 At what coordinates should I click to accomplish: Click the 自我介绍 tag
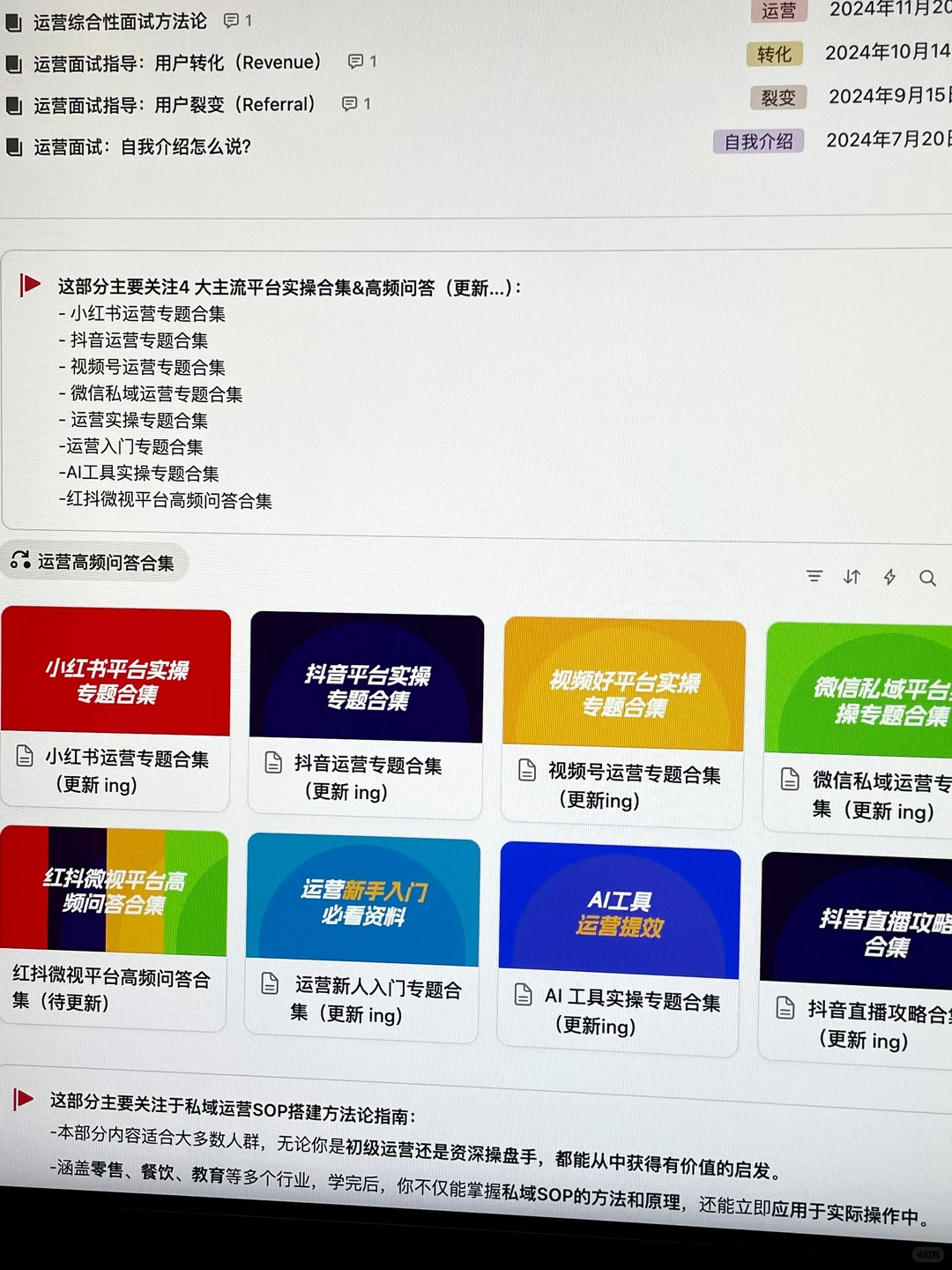pos(758,141)
